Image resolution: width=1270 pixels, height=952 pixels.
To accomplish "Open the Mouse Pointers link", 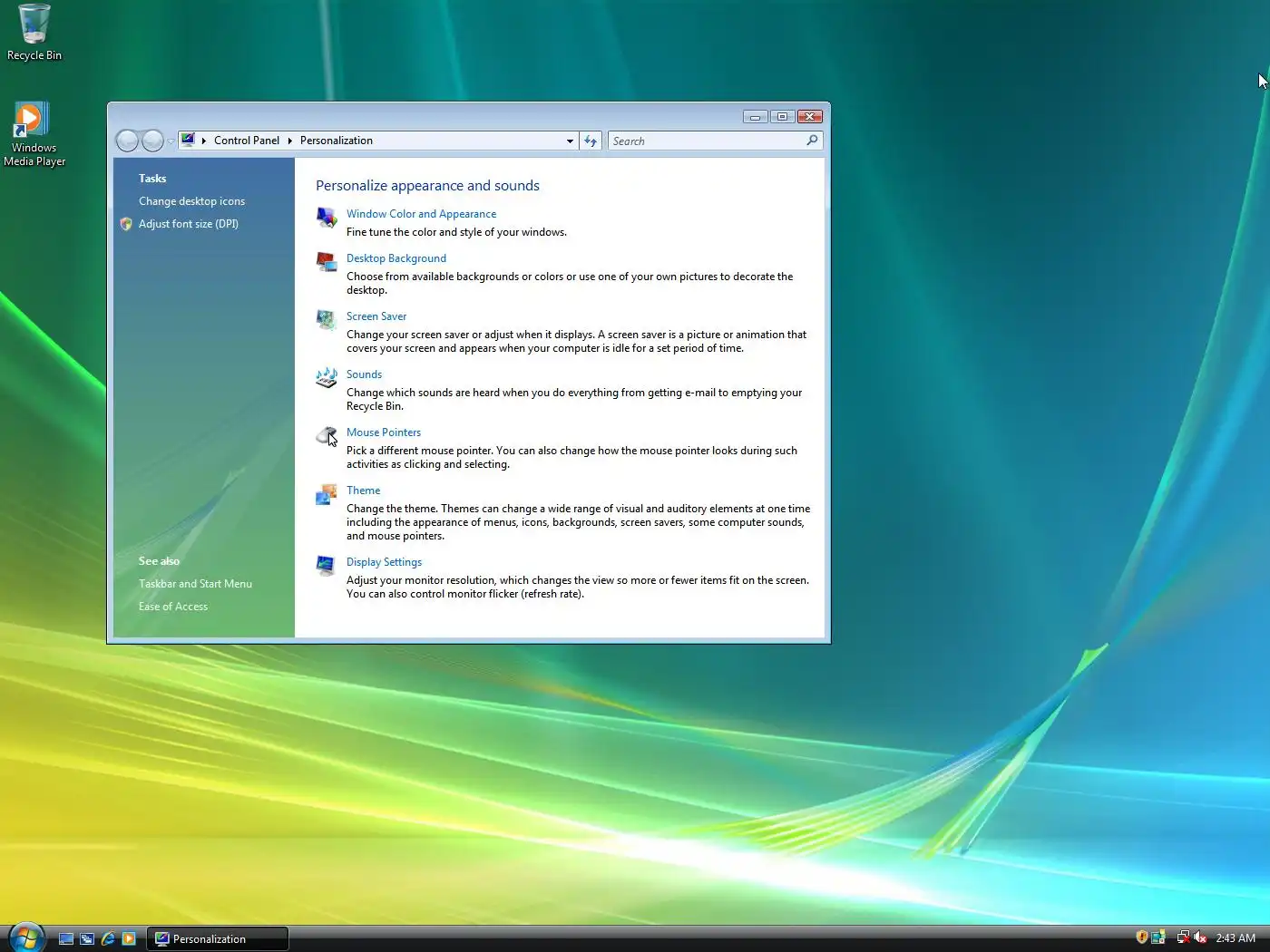I will (x=384, y=432).
